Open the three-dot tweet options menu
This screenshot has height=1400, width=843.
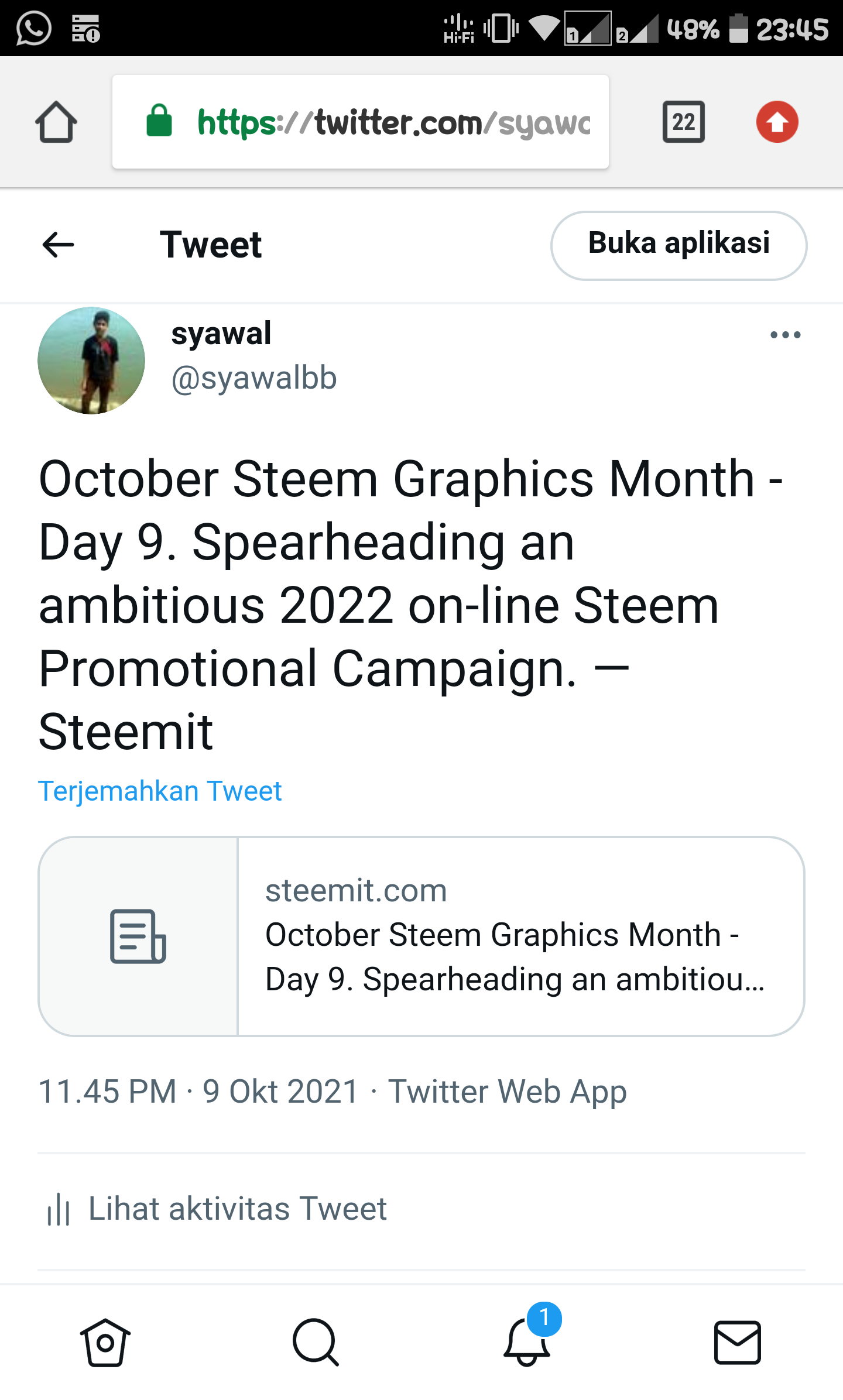click(x=785, y=335)
